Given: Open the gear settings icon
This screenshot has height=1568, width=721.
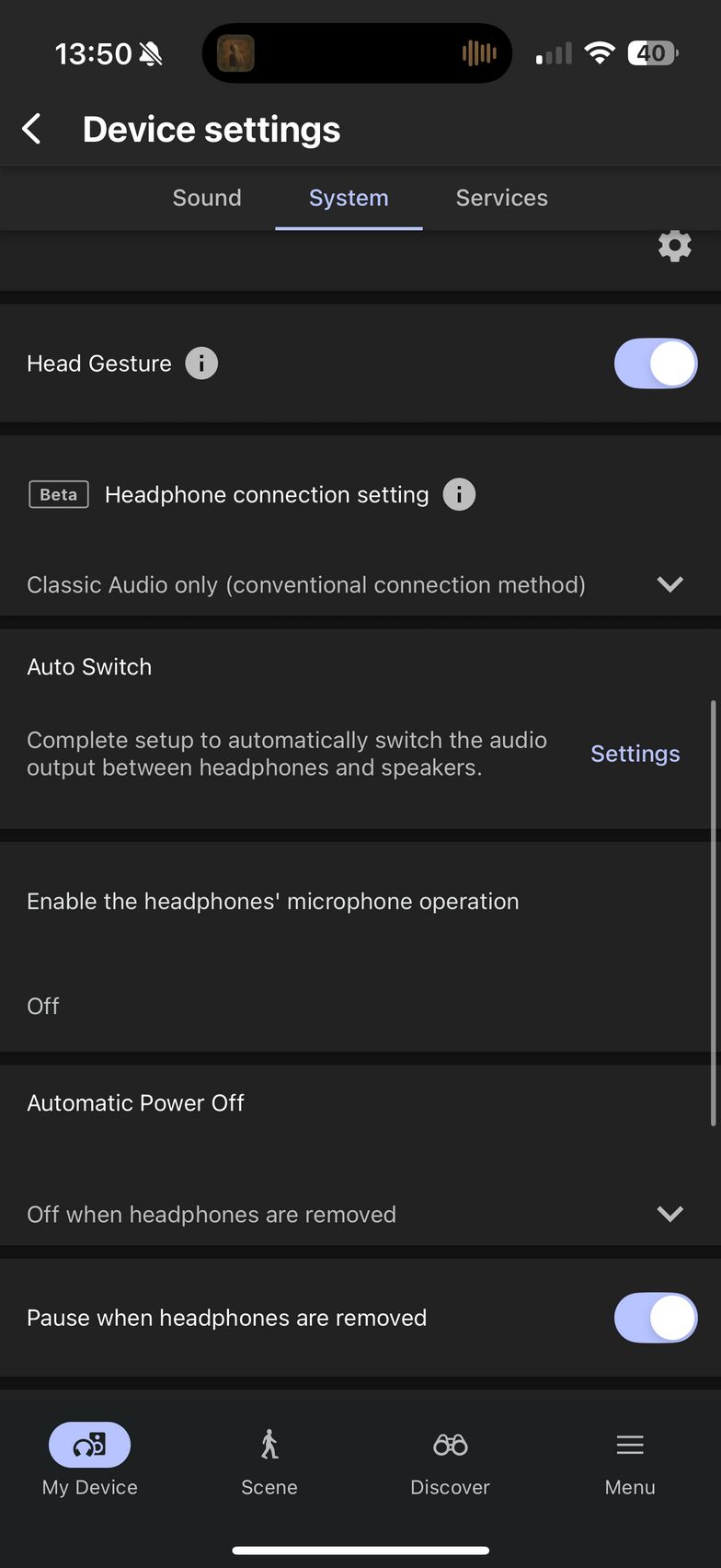Looking at the screenshot, I should coord(674,246).
